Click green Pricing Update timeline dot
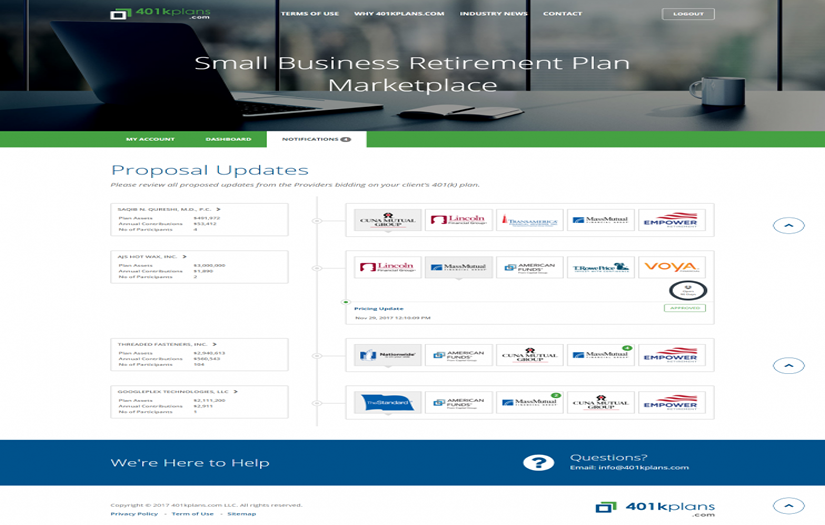 click(x=346, y=302)
